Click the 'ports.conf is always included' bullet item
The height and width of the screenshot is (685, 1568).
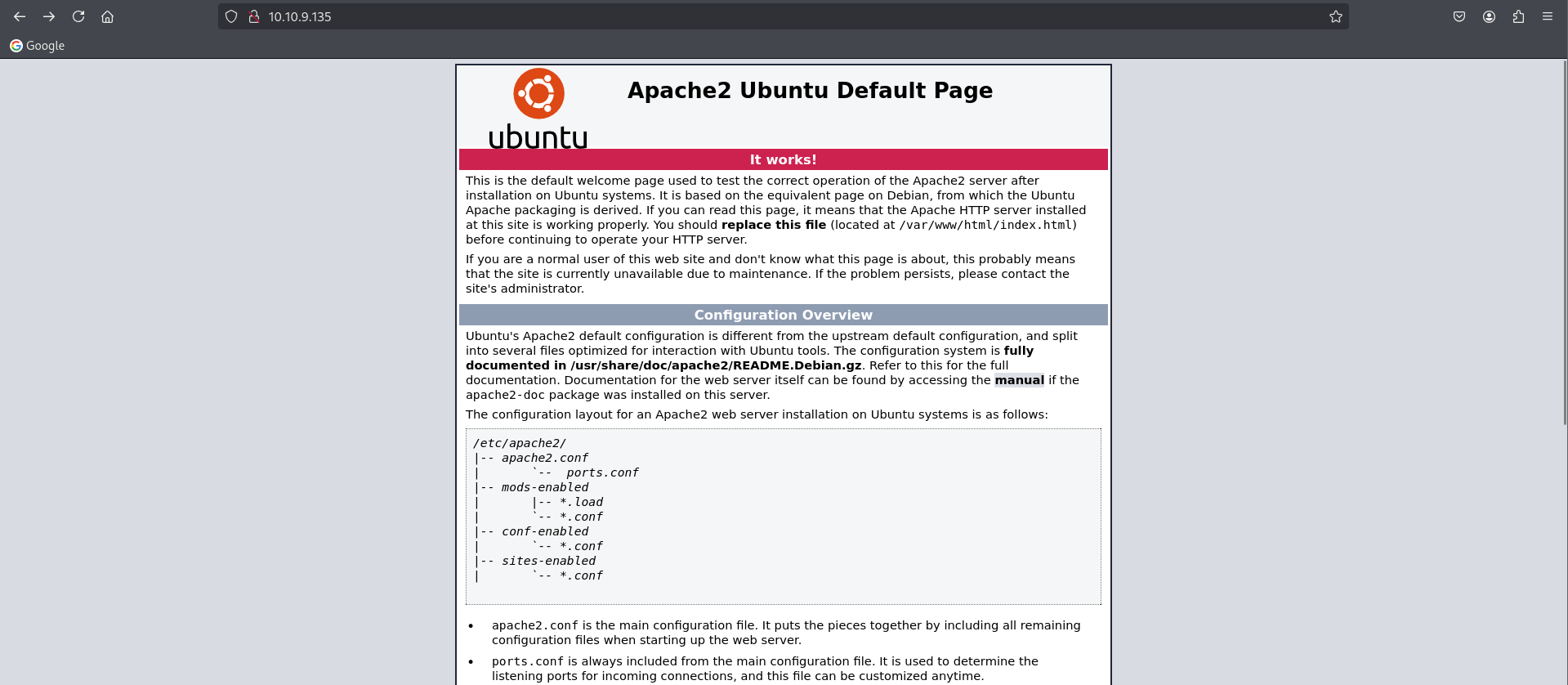(x=765, y=669)
